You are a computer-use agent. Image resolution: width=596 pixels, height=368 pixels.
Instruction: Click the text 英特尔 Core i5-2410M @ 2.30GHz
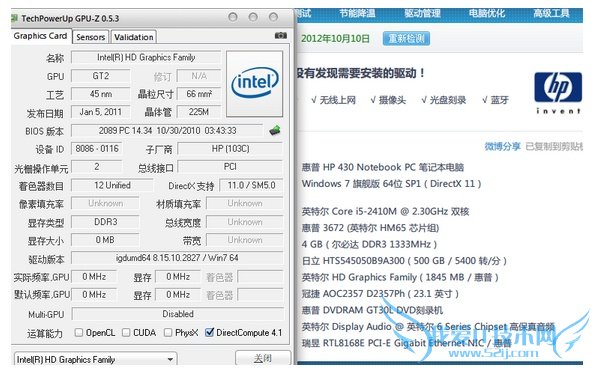[x=385, y=211]
